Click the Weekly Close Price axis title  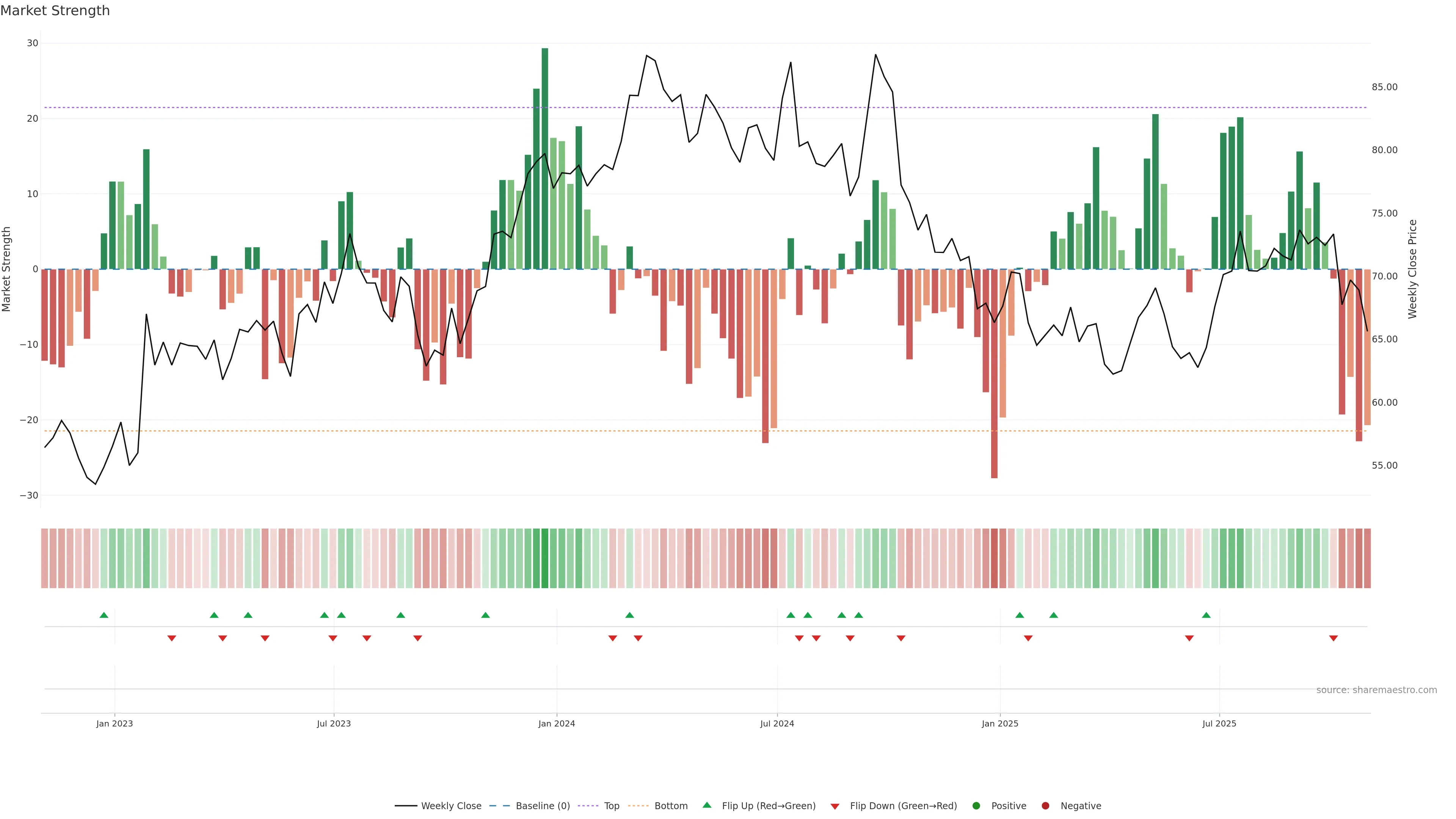(x=1412, y=269)
